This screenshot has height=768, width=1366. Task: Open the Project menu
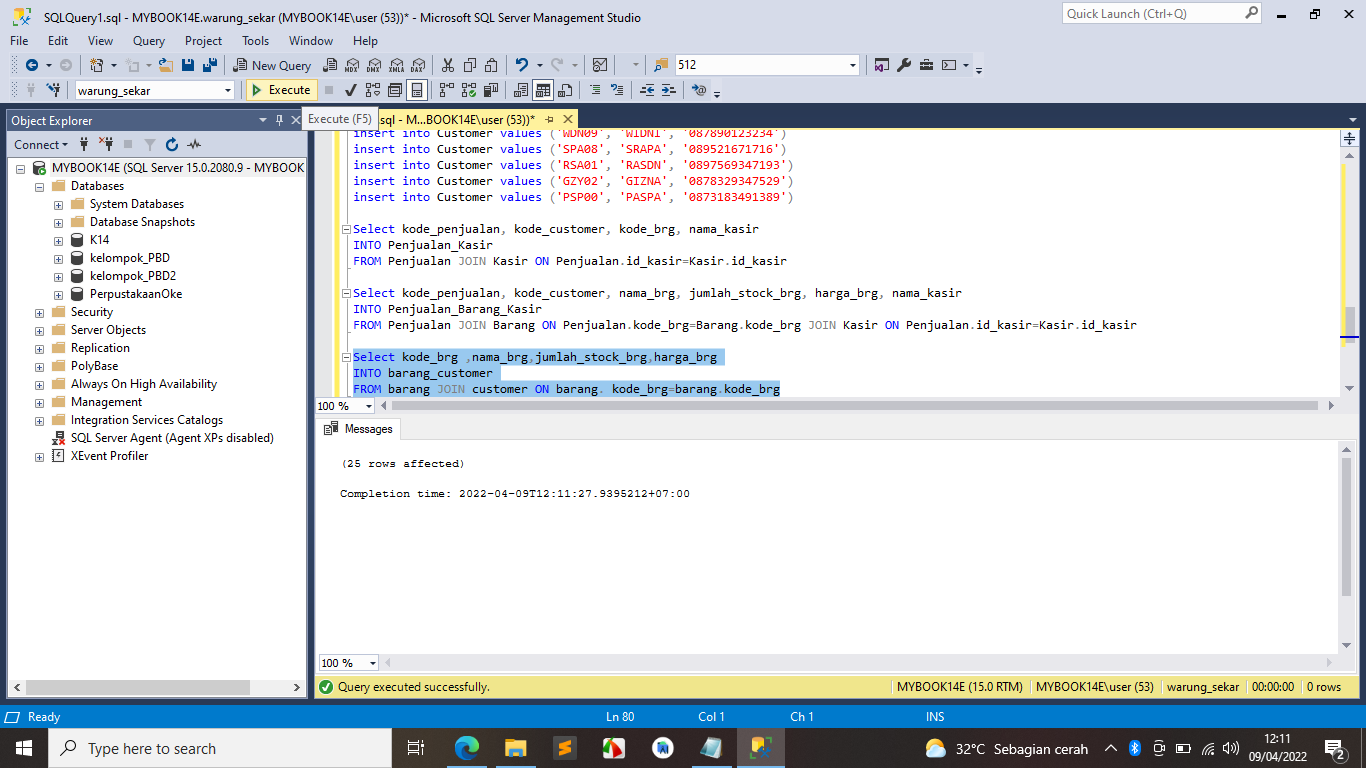(x=203, y=41)
